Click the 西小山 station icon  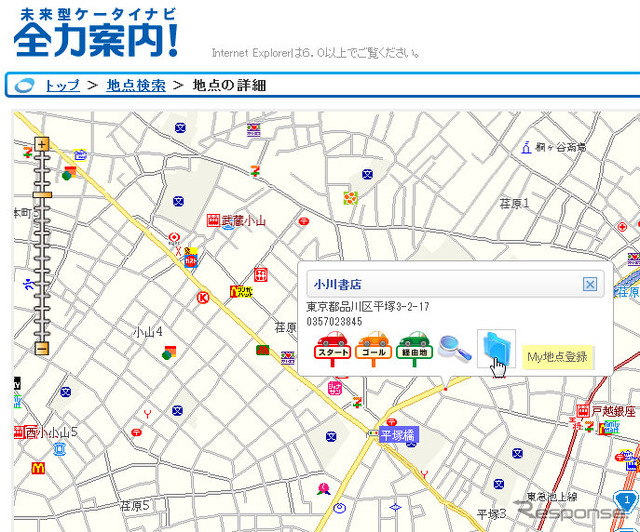click(20, 432)
